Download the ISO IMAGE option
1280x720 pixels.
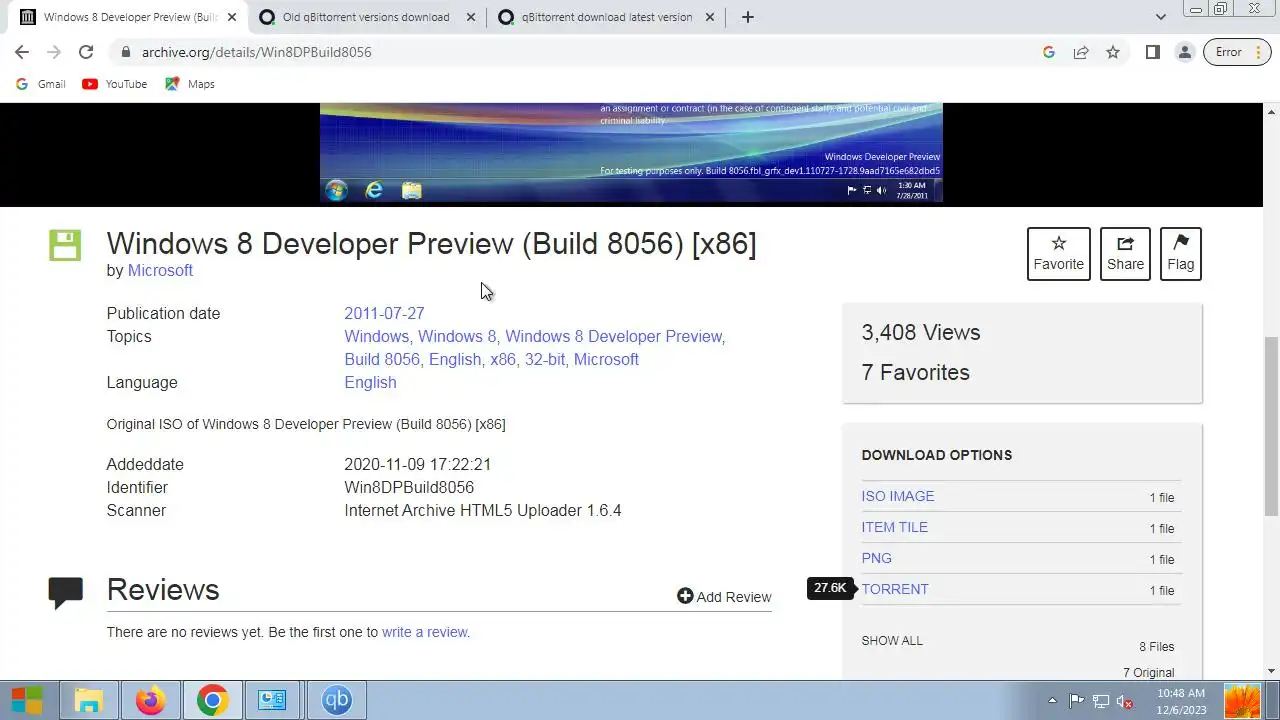[x=897, y=496]
